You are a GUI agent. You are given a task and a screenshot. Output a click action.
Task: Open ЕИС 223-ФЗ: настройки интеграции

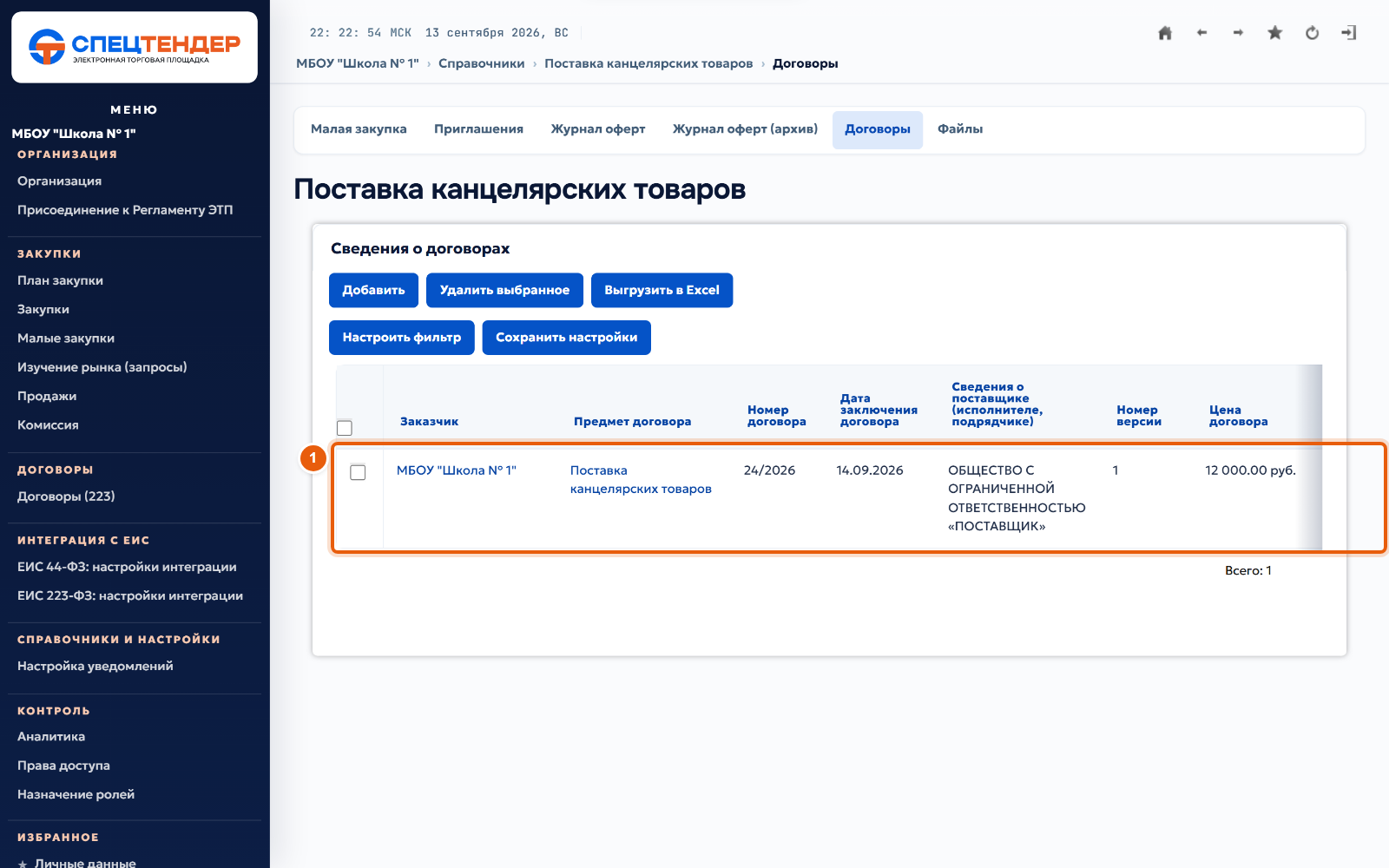(130, 595)
